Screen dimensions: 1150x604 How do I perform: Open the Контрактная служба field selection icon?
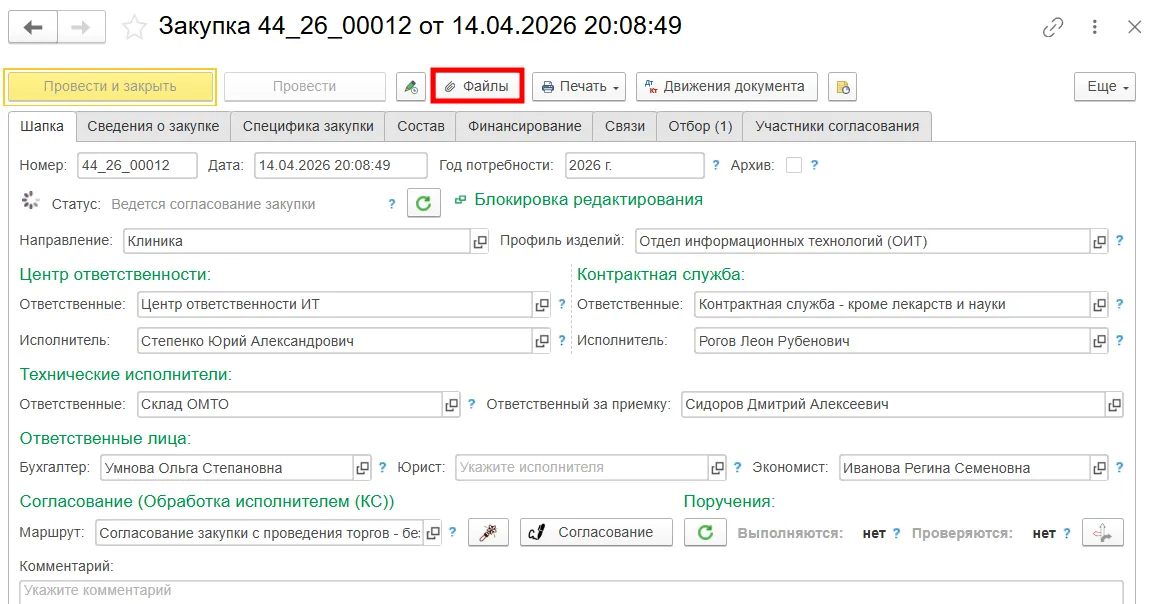(x=1099, y=305)
